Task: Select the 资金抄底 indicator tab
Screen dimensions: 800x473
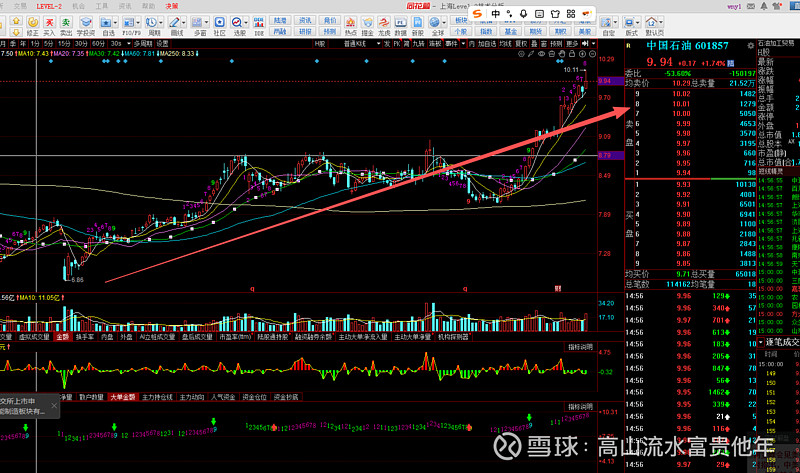Action: 286,397
